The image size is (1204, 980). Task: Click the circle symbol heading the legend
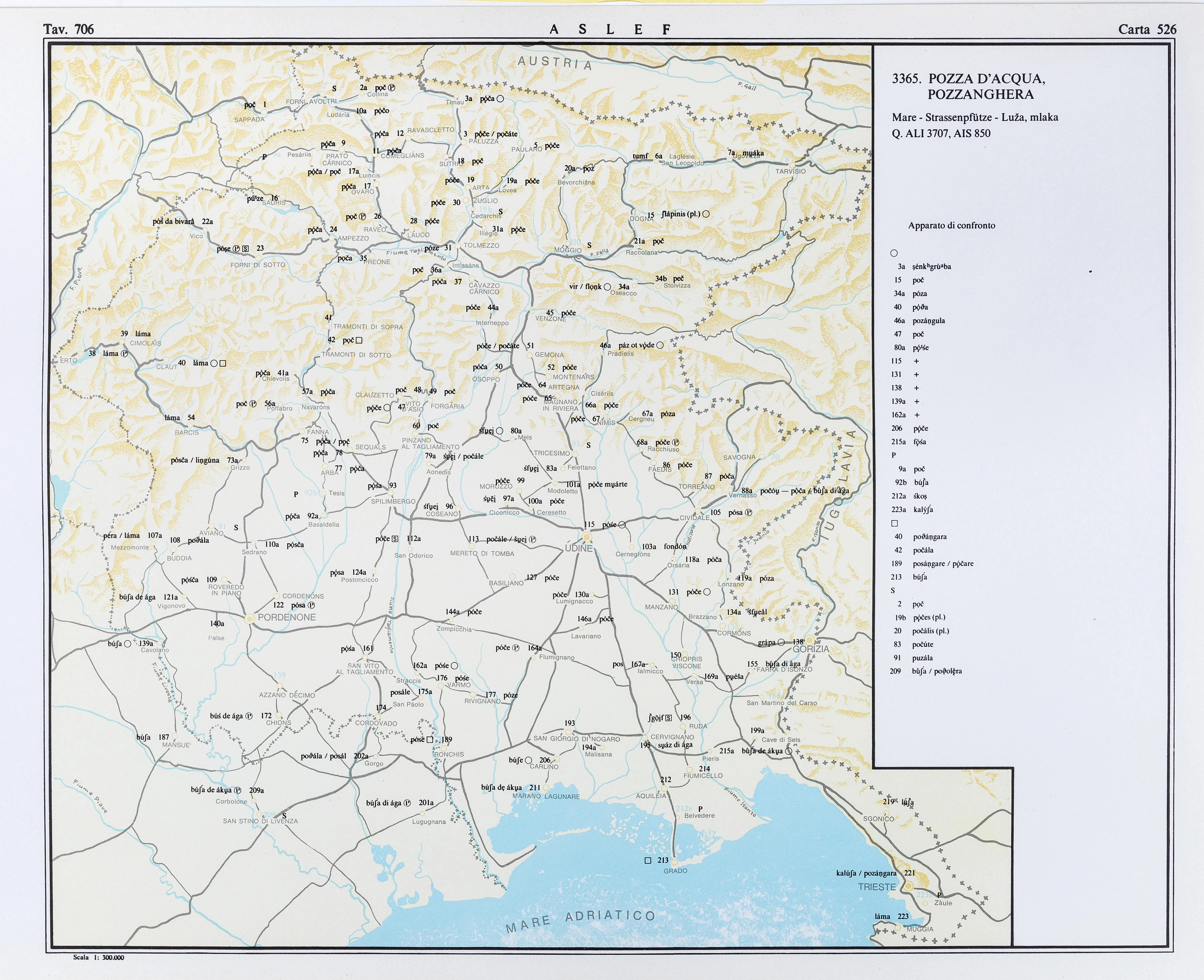(894, 253)
